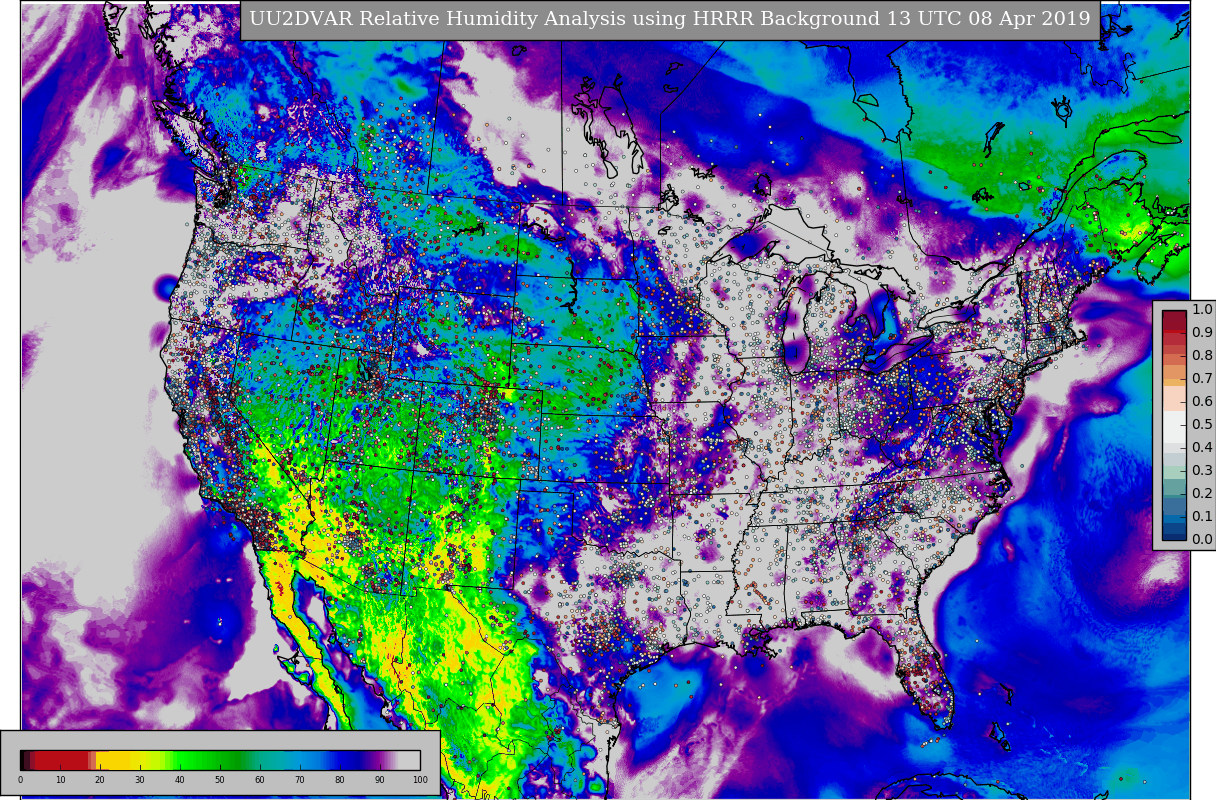Click the '70' label on bottom humidity colorbar
The width and height of the screenshot is (1216, 800).
tap(300, 780)
